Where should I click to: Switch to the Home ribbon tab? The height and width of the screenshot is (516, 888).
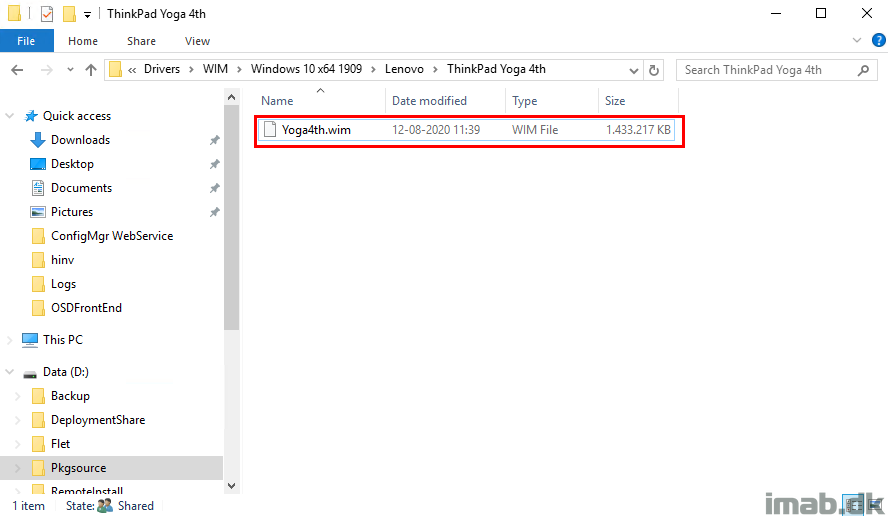point(83,41)
